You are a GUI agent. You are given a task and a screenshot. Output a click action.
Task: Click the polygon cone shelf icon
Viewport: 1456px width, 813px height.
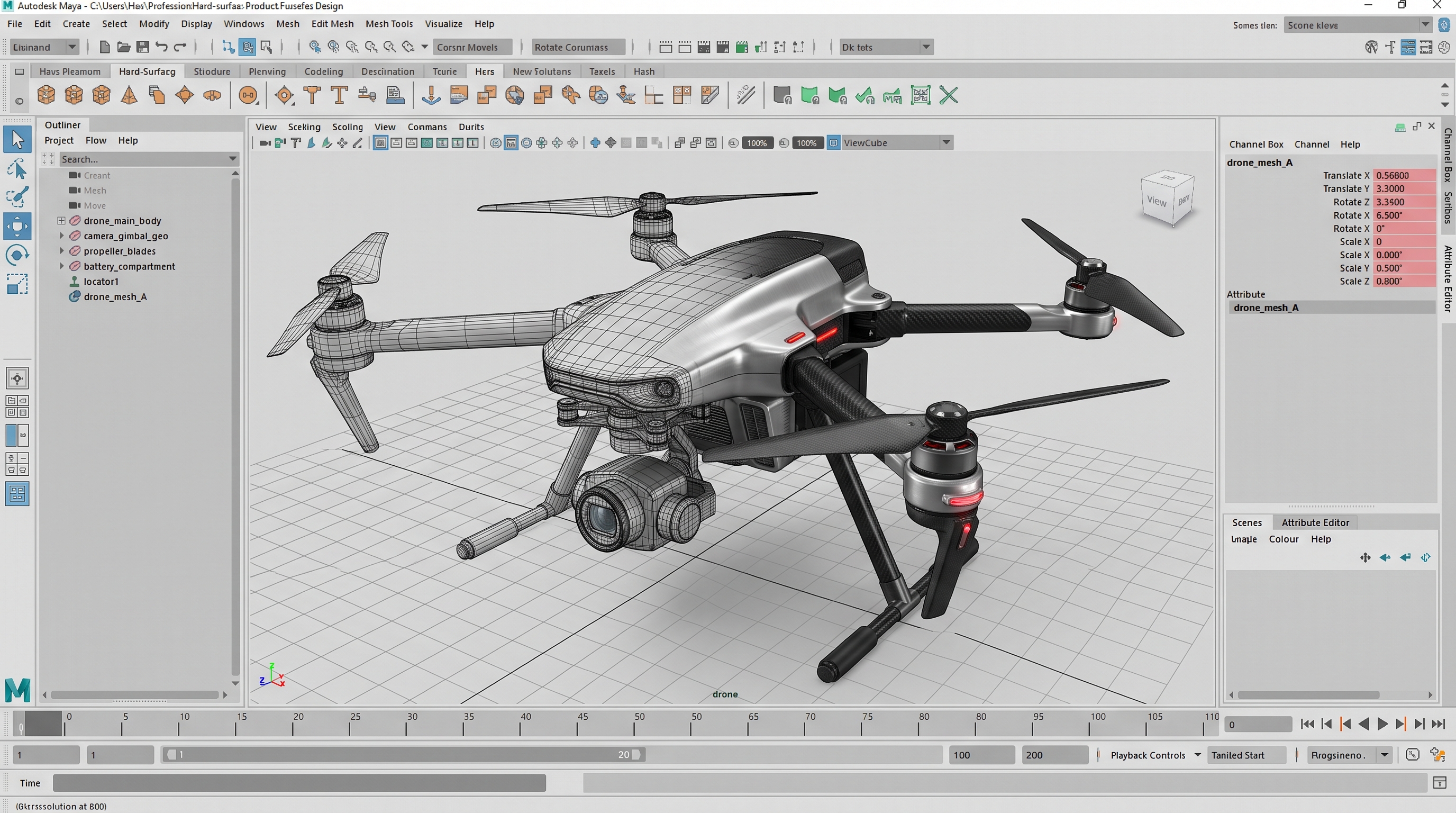130,96
